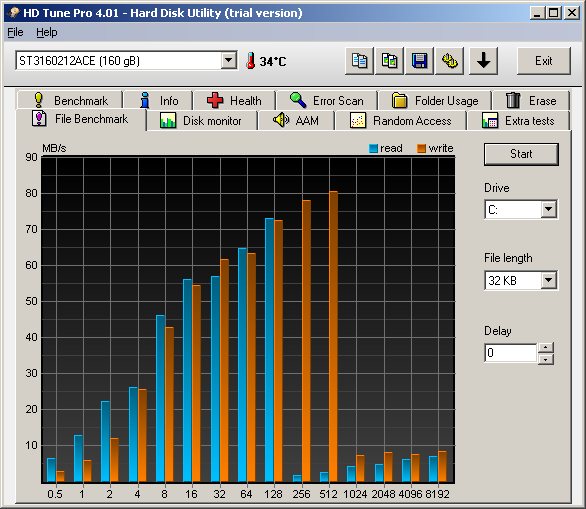Click inside the Delay value field
The width and height of the screenshot is (586, 509).
pos(511,353)
